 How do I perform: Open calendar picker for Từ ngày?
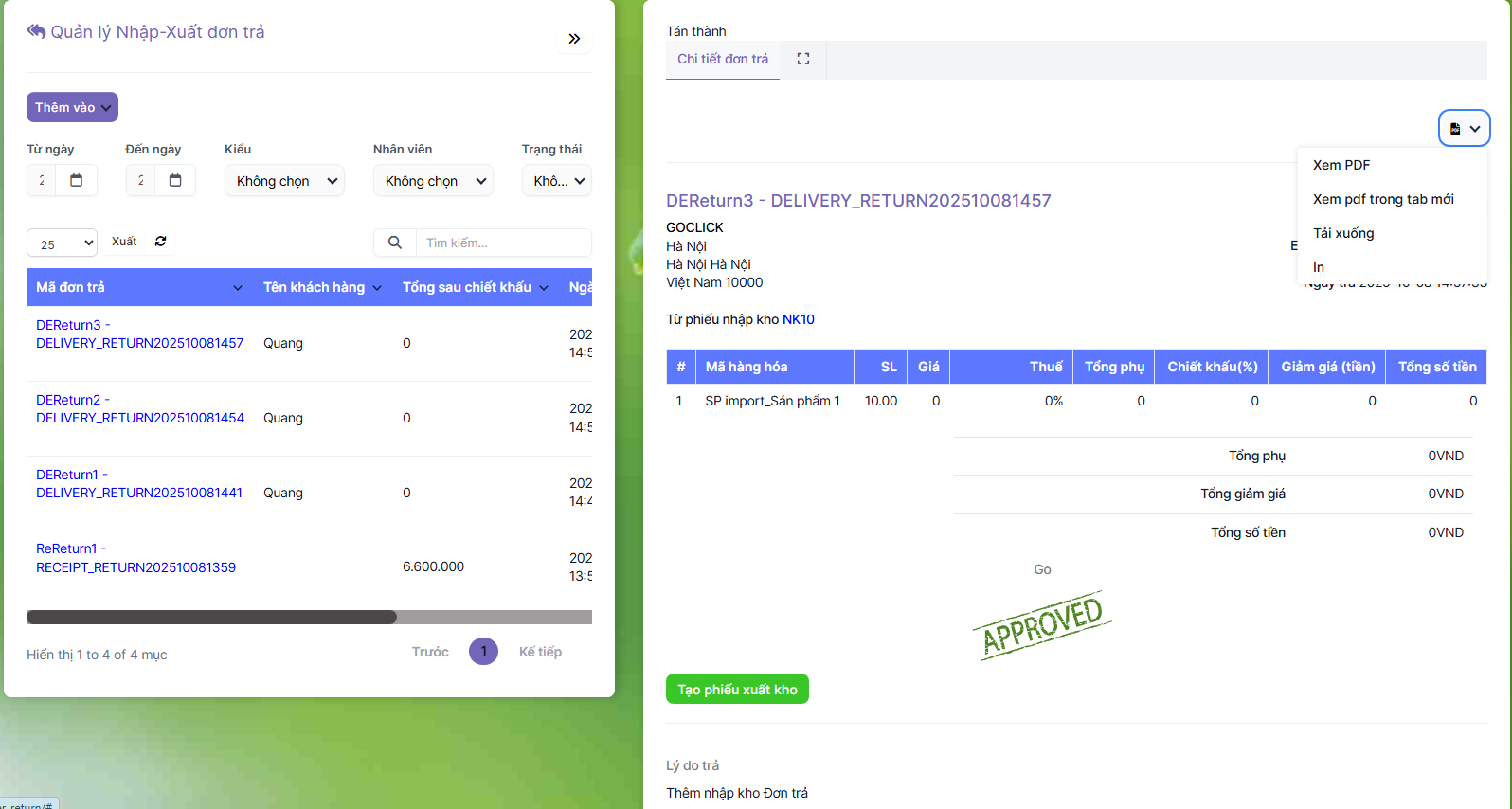point(77,180)
